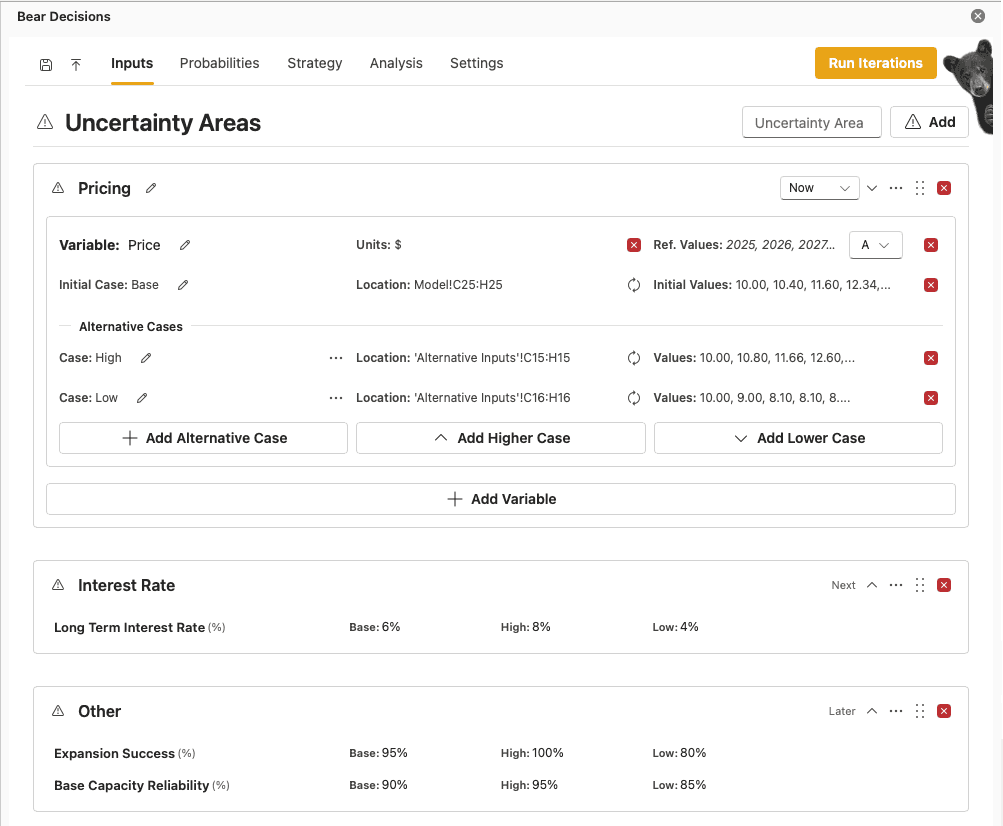
Task: Edit the Pricing area name pencil
Action: pos(151,188)
